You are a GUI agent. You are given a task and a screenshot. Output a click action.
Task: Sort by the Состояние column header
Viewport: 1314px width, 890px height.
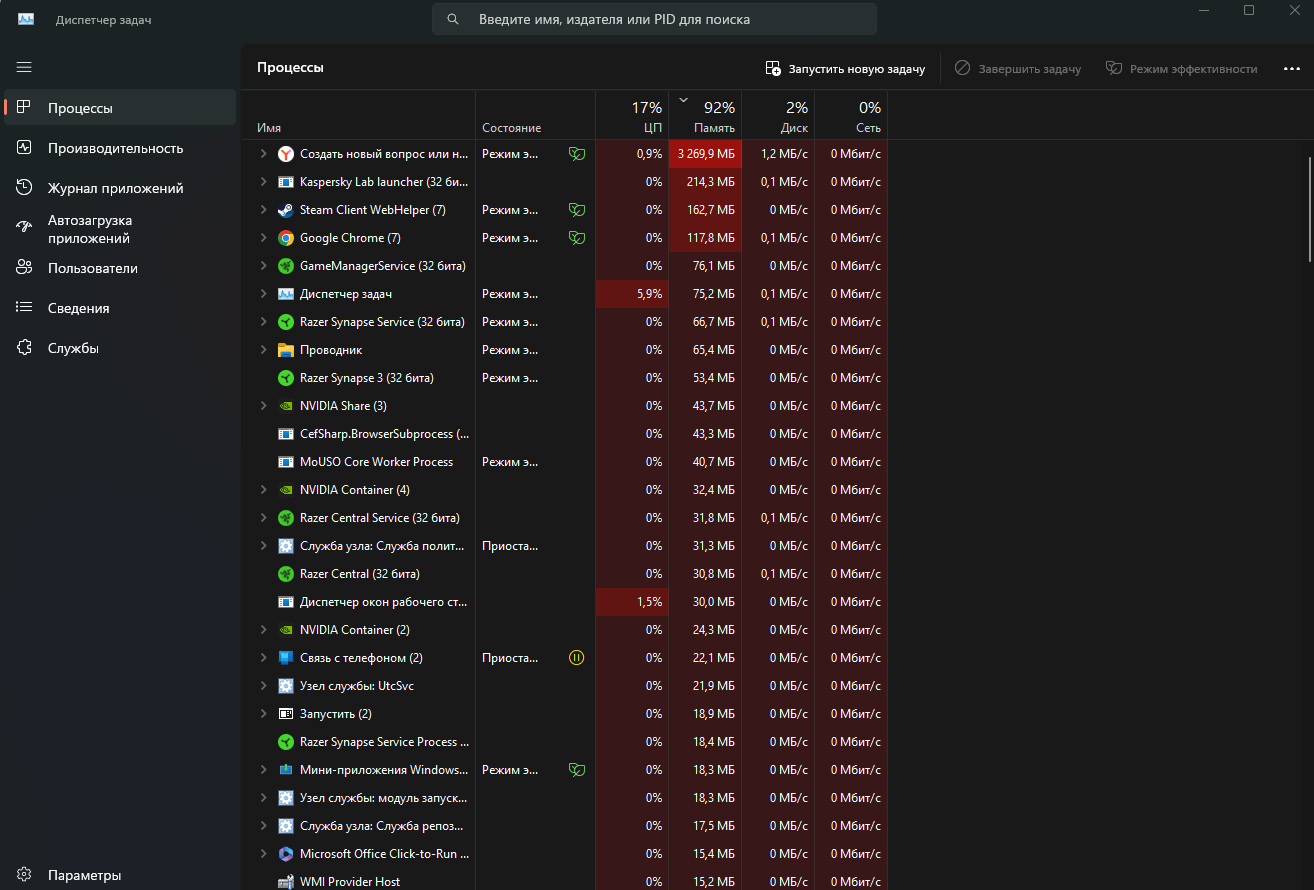coord(535,116)
